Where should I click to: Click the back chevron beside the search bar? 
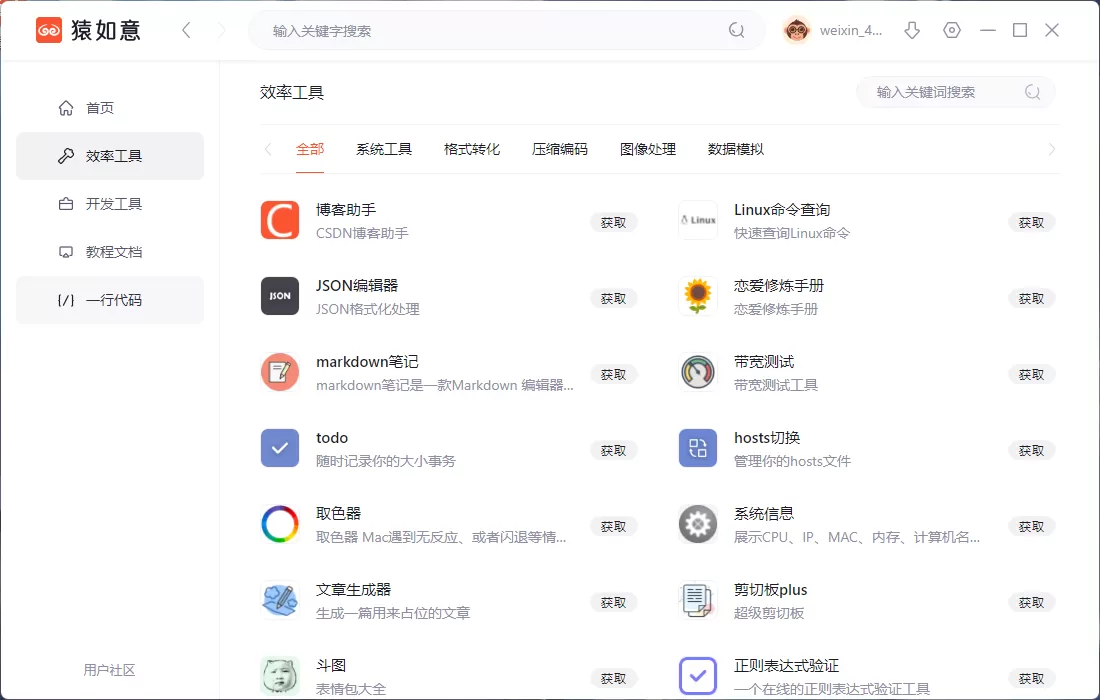(x=186, y=30)
